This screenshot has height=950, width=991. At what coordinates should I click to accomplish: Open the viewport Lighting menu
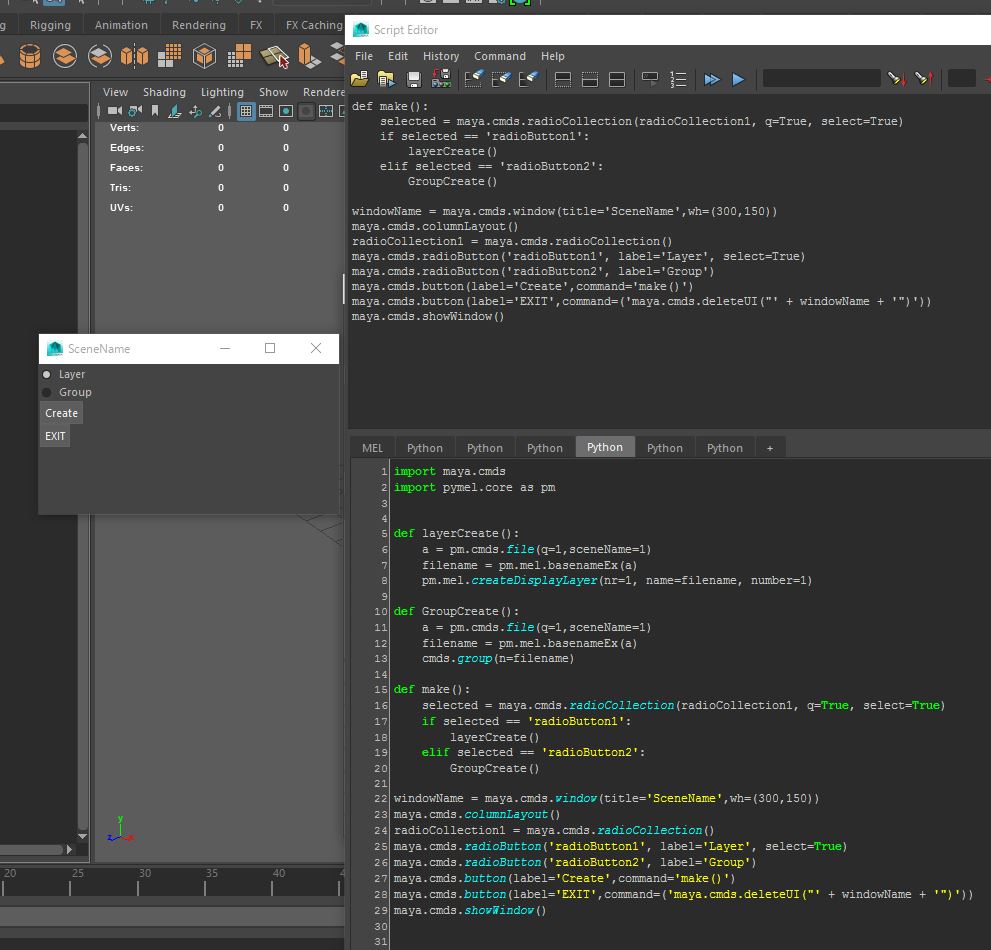[x=222, y=92]
